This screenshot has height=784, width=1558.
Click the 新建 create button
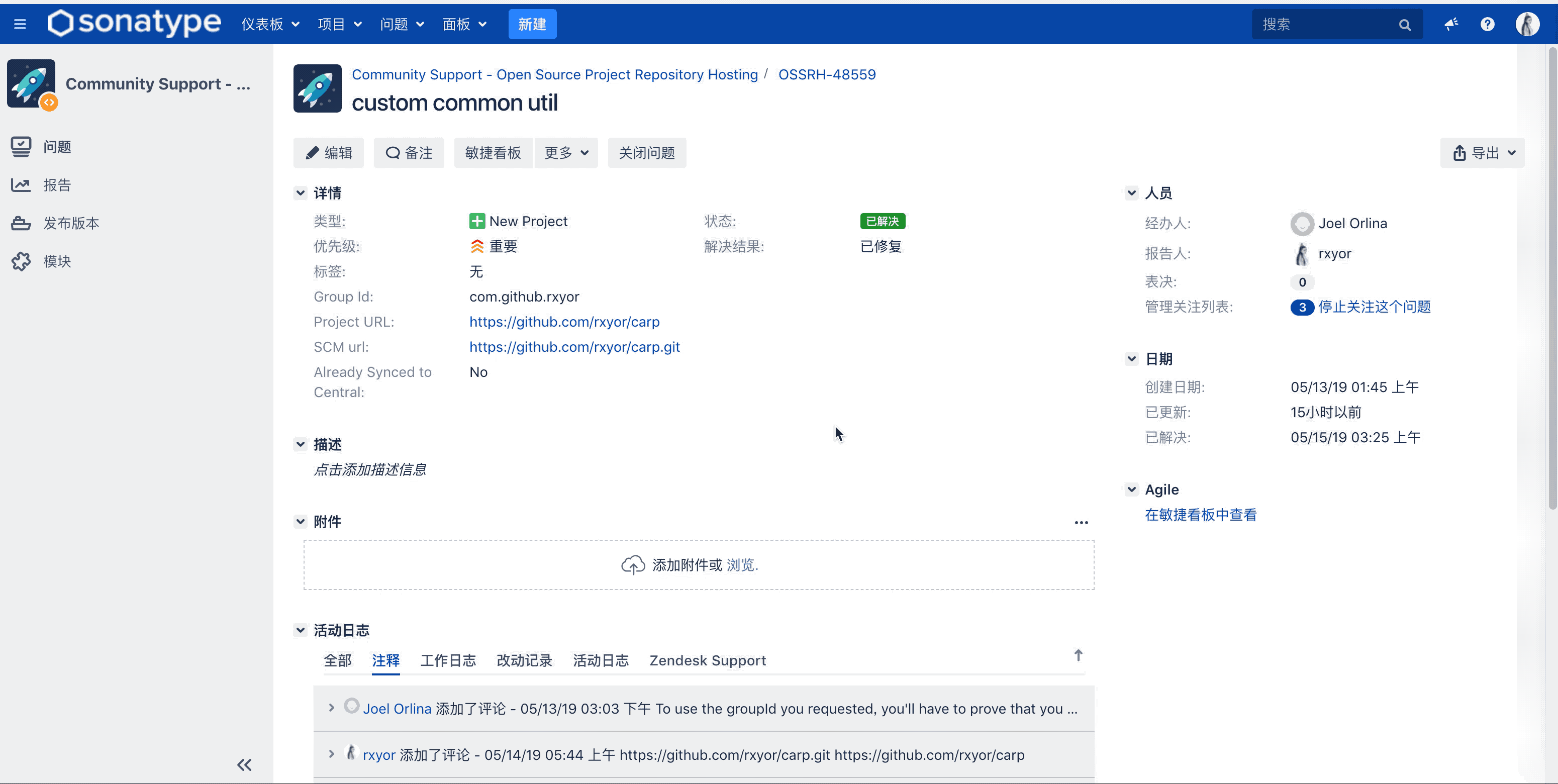pos(532,23)
